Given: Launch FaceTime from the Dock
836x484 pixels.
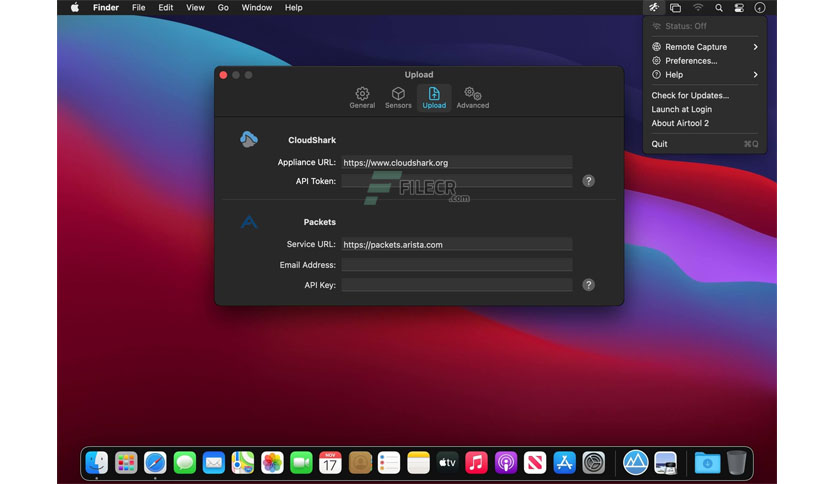Looking at the screenshot, I should (x=301, y=463).
